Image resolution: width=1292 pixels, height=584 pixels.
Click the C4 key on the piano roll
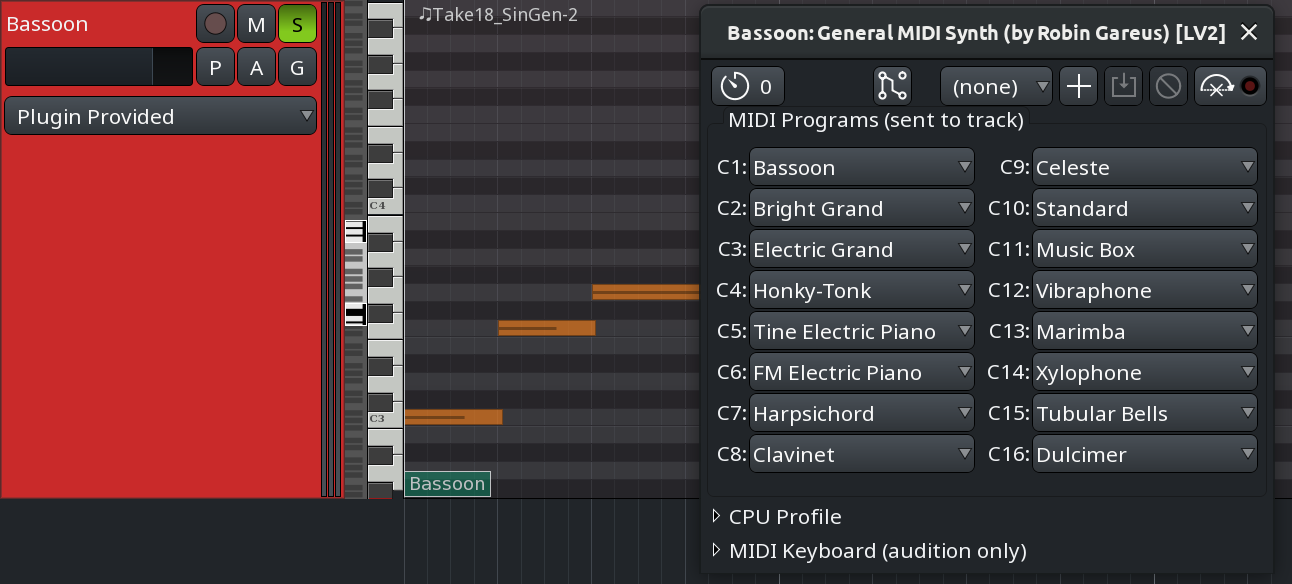pyautogui.click(x=384, y=205)
